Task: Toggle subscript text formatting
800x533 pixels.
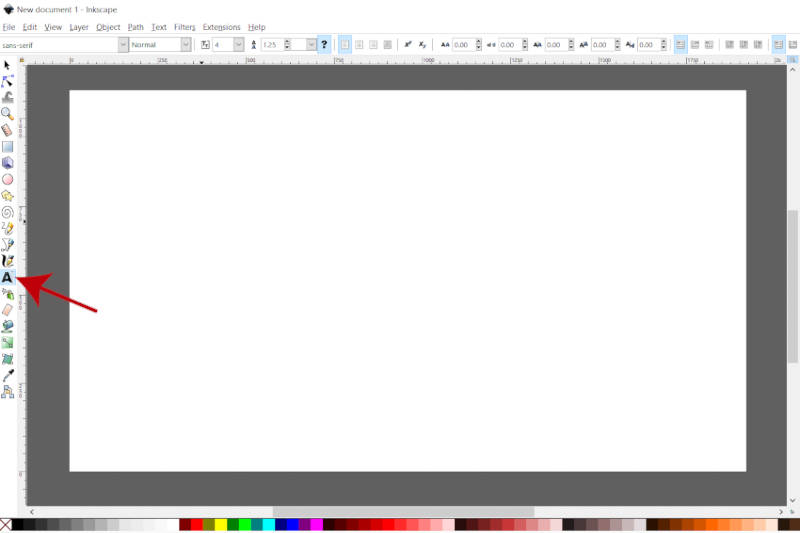Action: point(422,45)
